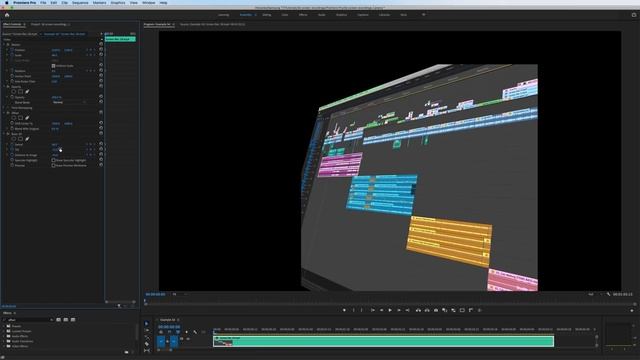640x360 pixels.
Task: Open the File menu
Action: 43,3
